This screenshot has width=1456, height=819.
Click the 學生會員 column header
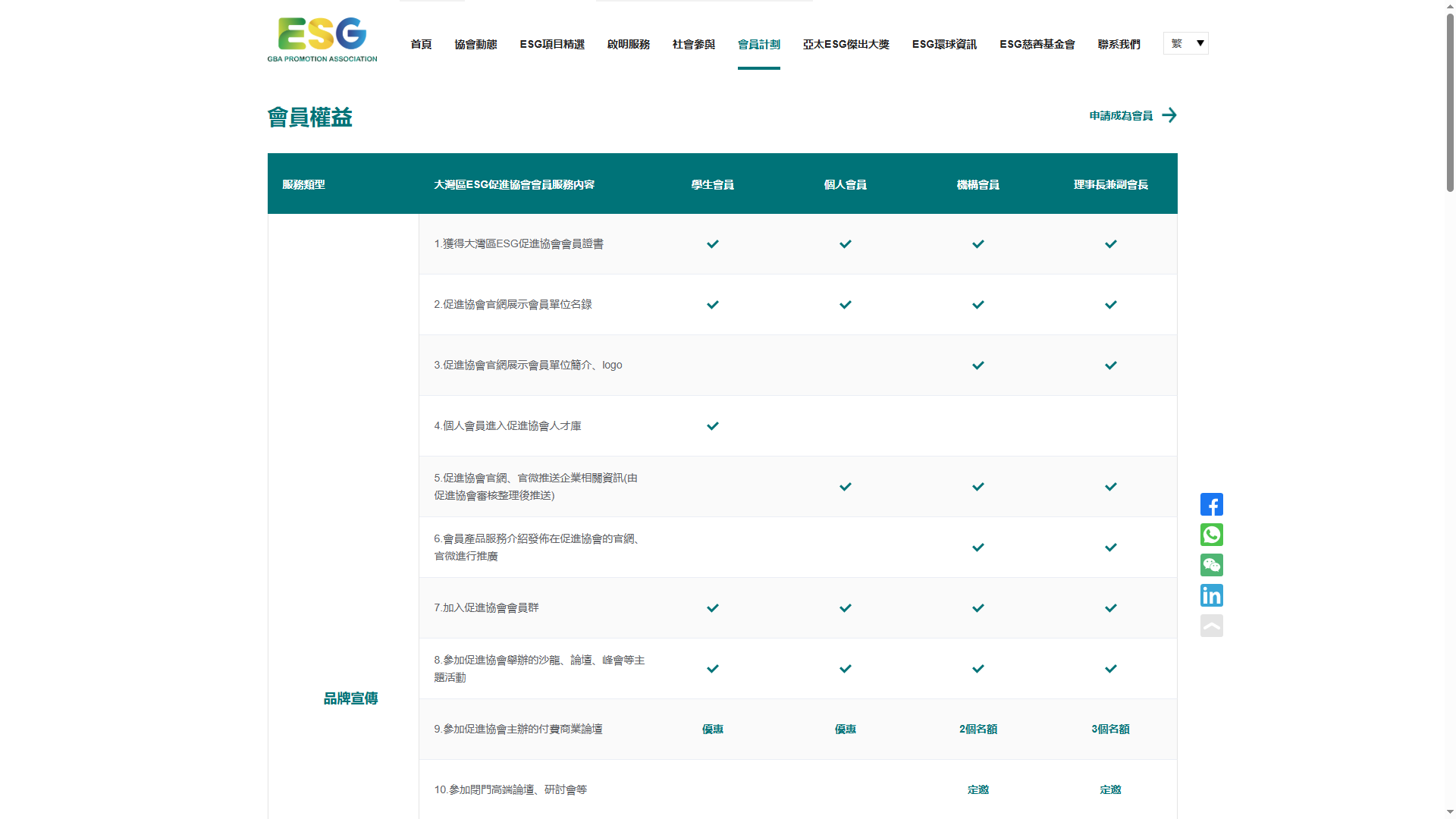(713, 184)
